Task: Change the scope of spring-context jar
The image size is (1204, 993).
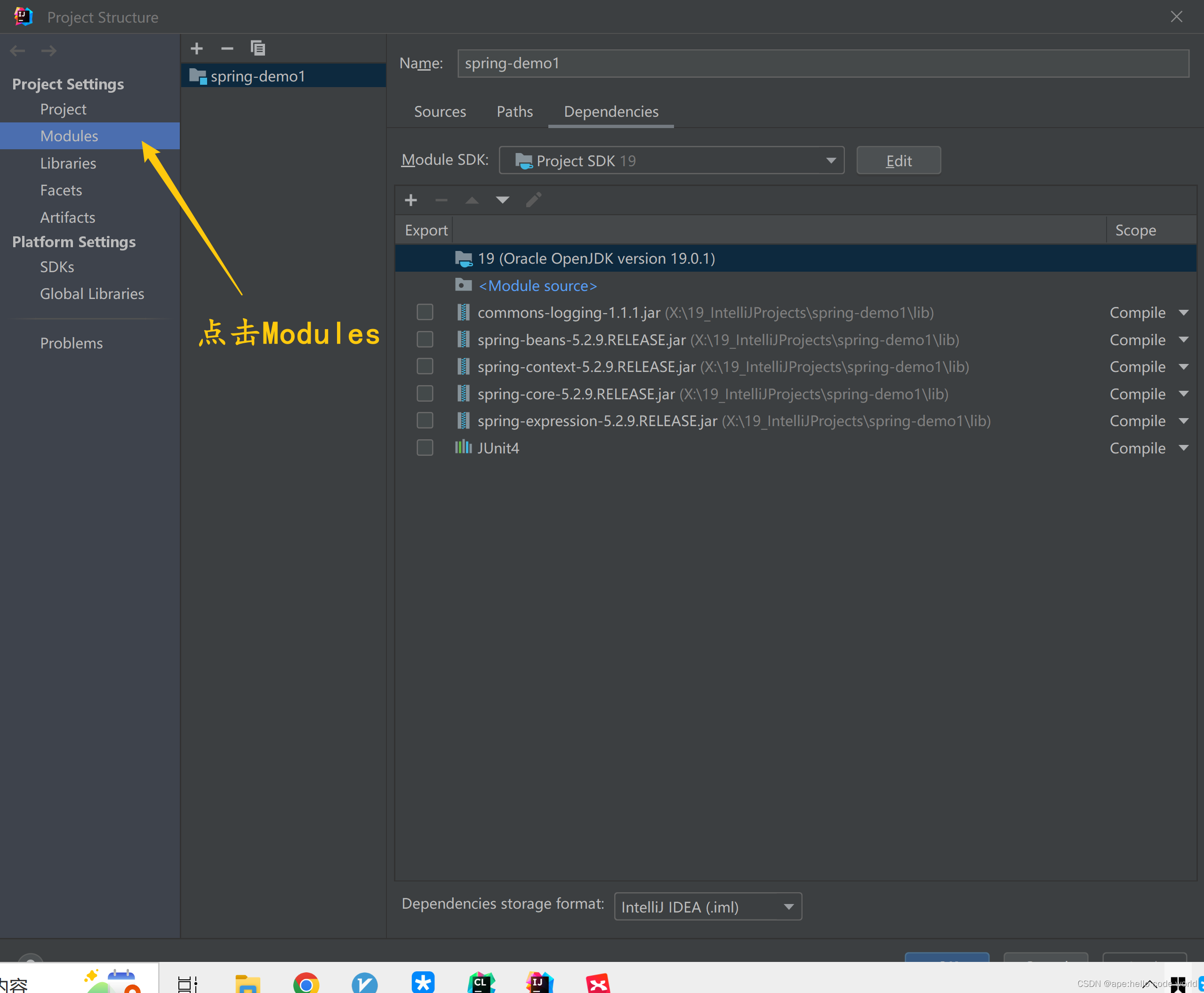Action: [1149, 367]
